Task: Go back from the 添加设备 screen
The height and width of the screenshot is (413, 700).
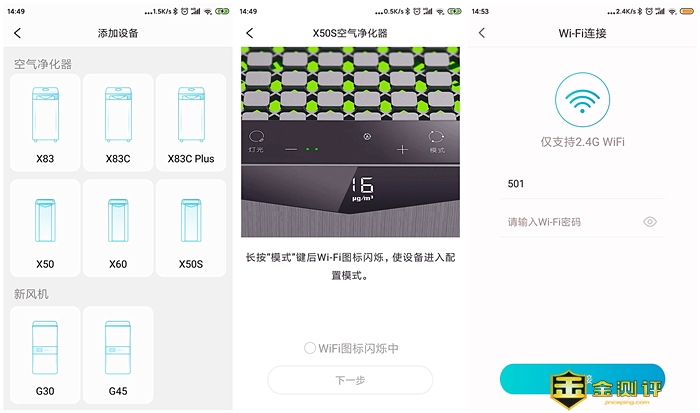Action: pyautogui.click(x=17, y=33)
